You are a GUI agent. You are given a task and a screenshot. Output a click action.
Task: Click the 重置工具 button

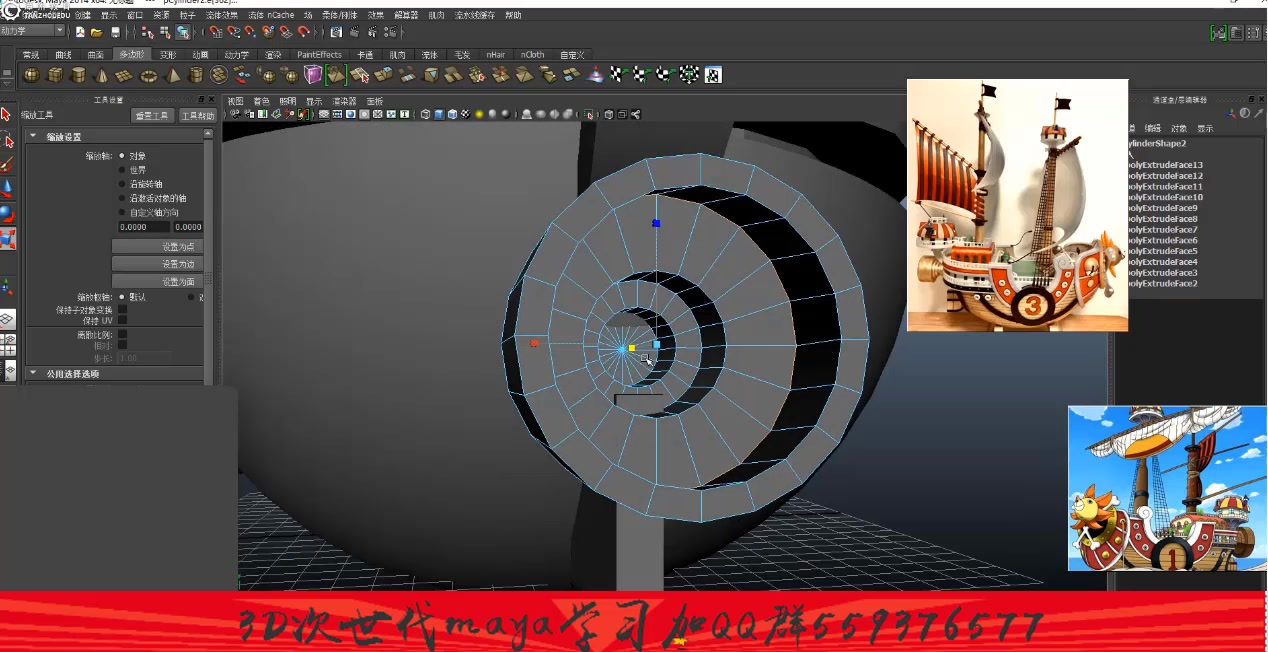click(152, 114)
